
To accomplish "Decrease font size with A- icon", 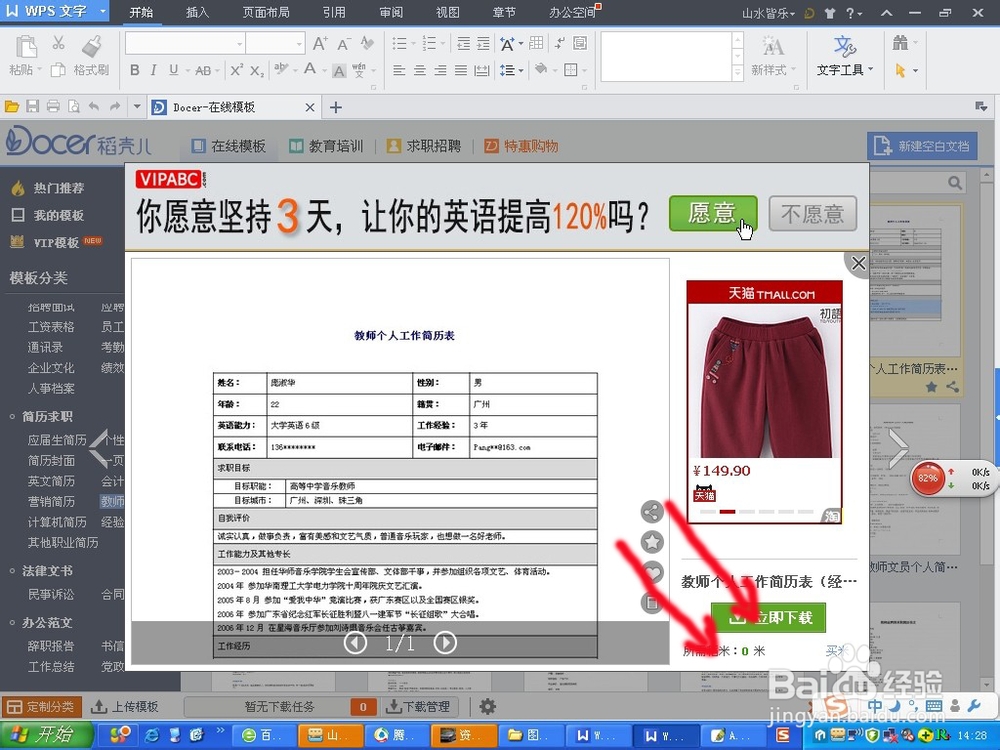I will [x=343, y=43].
